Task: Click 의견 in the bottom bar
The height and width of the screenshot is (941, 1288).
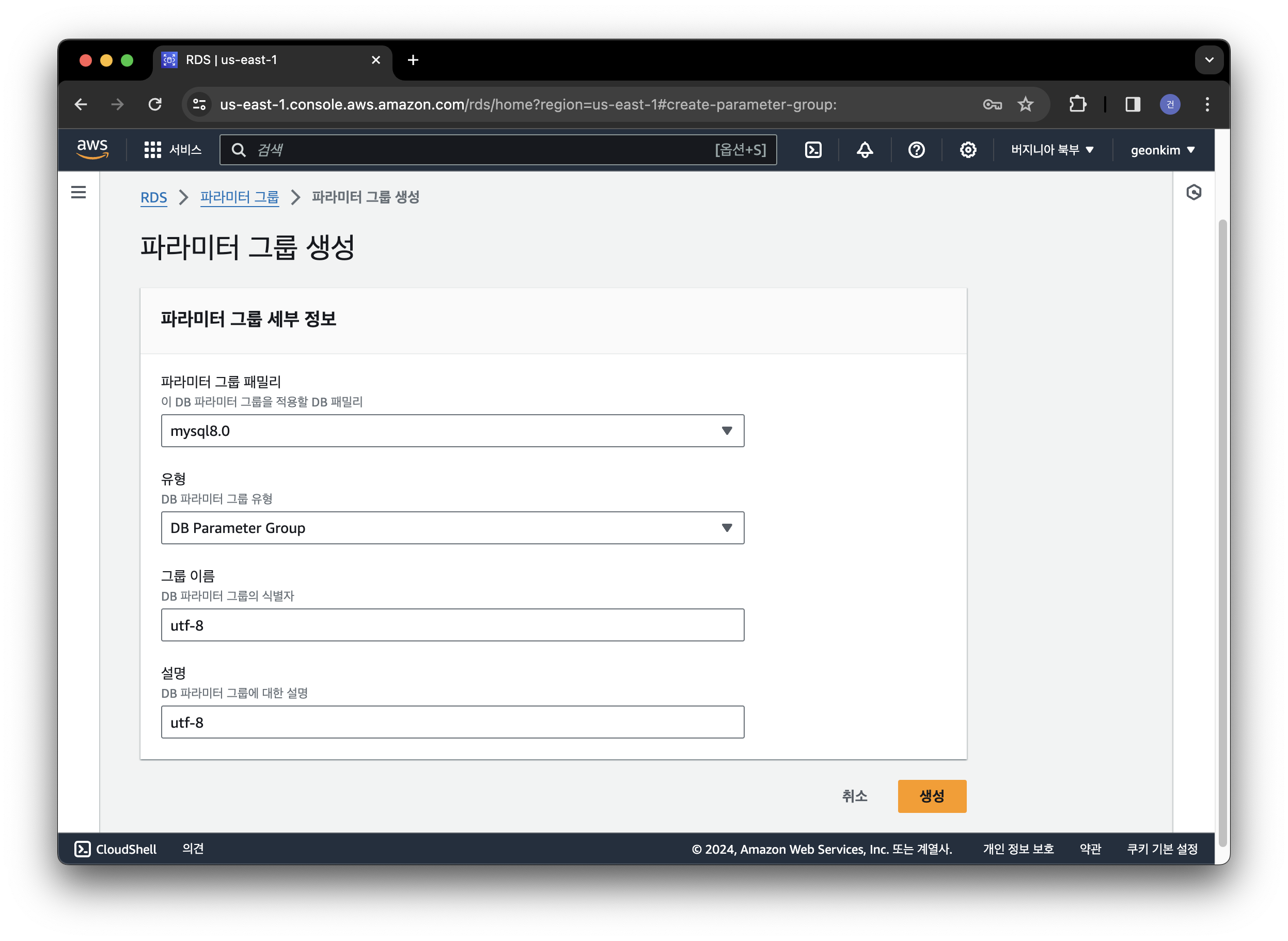Action: [x=193, y=849]
